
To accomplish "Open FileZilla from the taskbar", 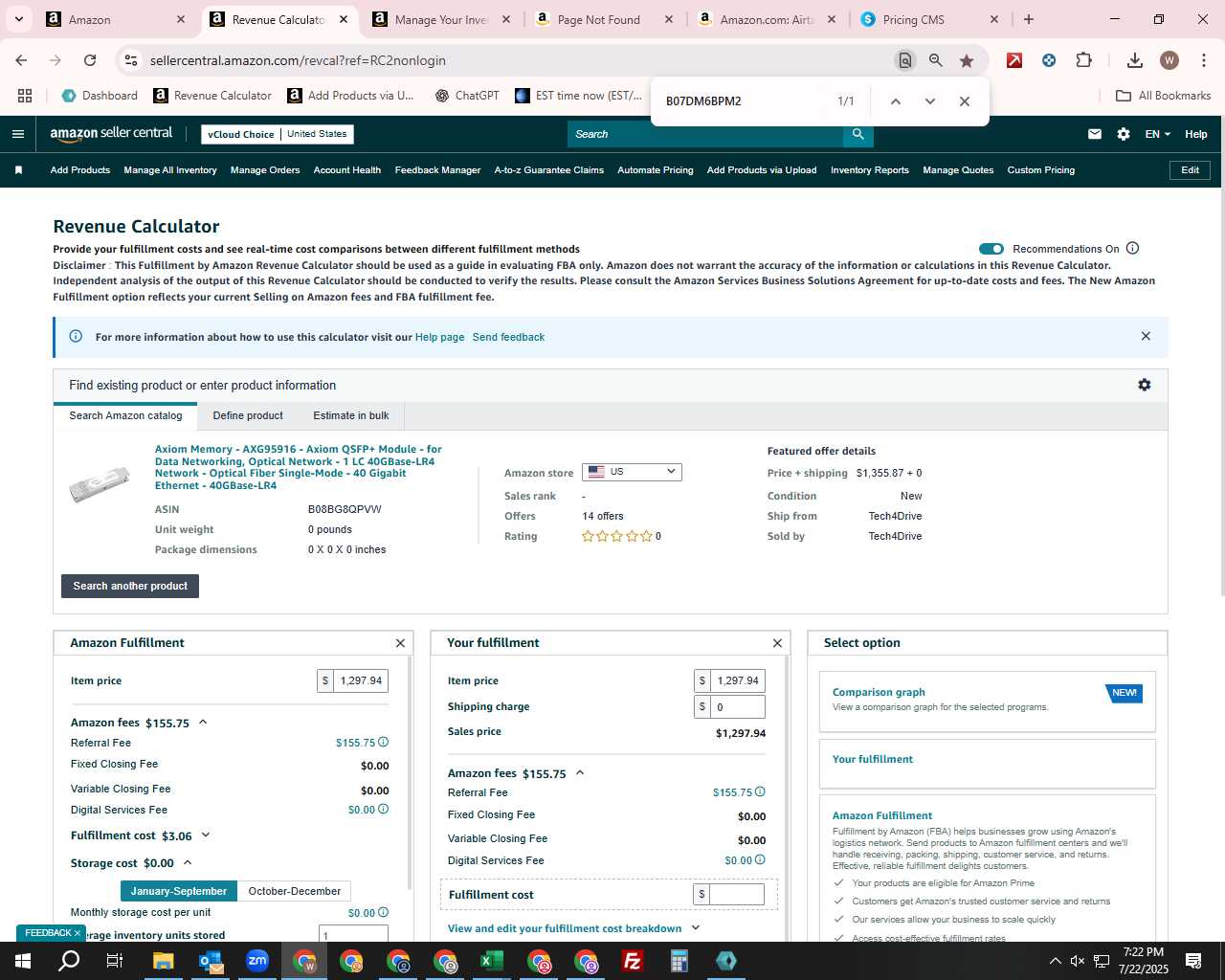I will pyautogui.click(x=633, y=961).
